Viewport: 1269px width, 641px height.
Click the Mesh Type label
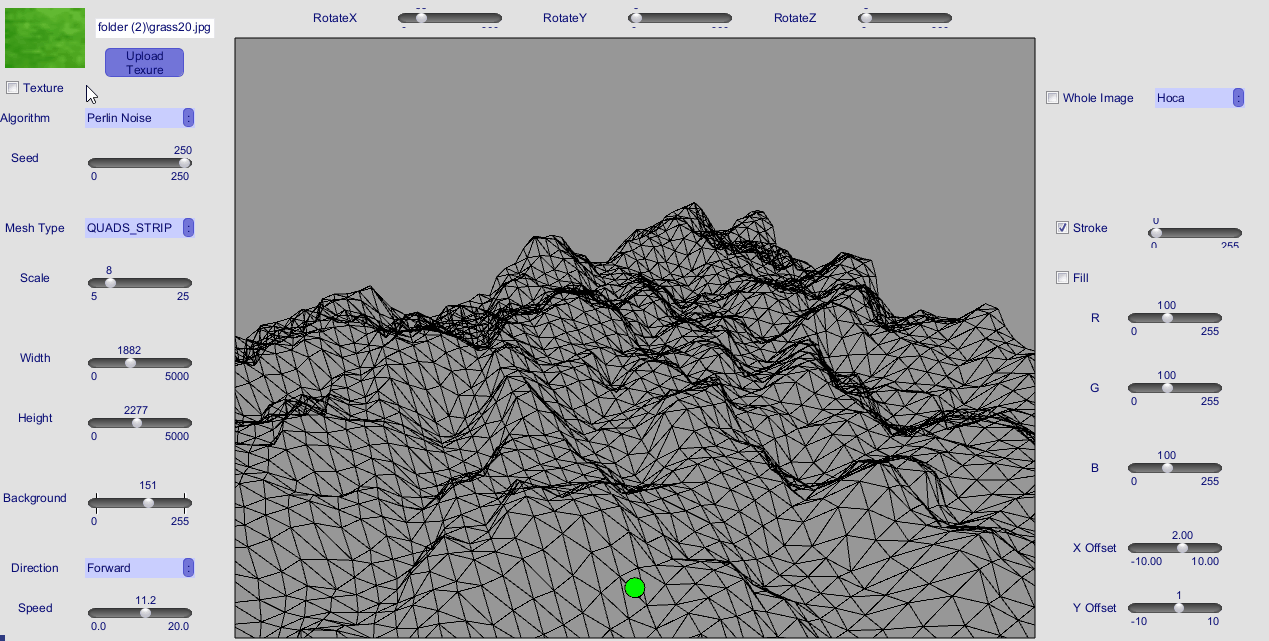pos(35,228)
